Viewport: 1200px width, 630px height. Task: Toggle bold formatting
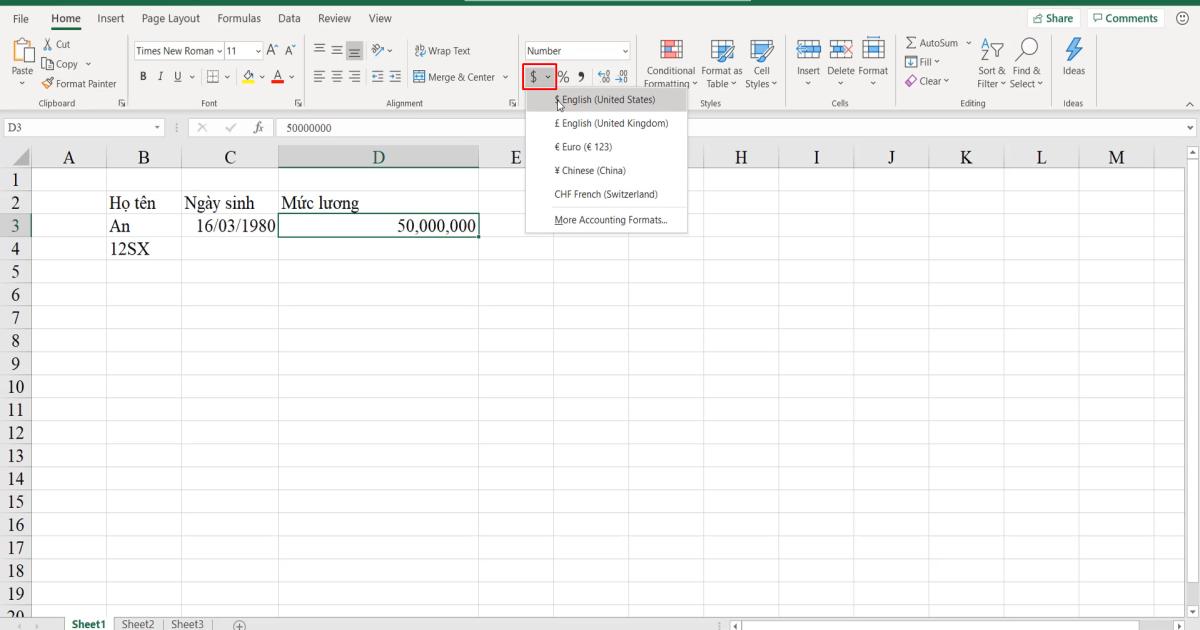coord(144,76)
